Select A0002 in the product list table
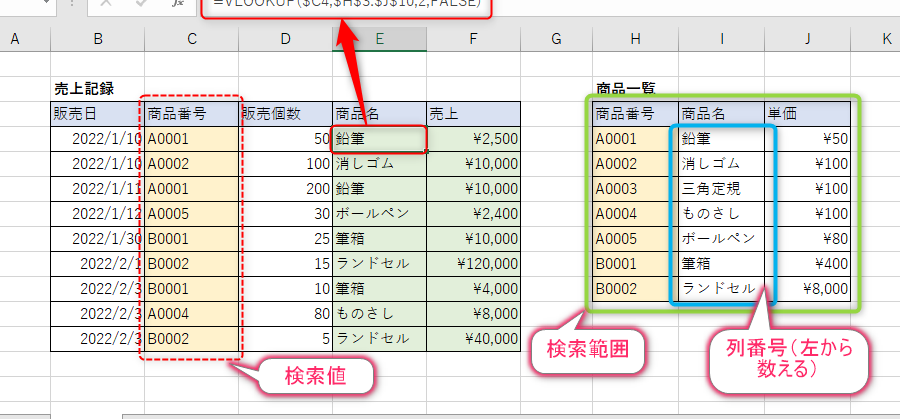The height and width of the screenshot is (419, 900). (635, 164)
